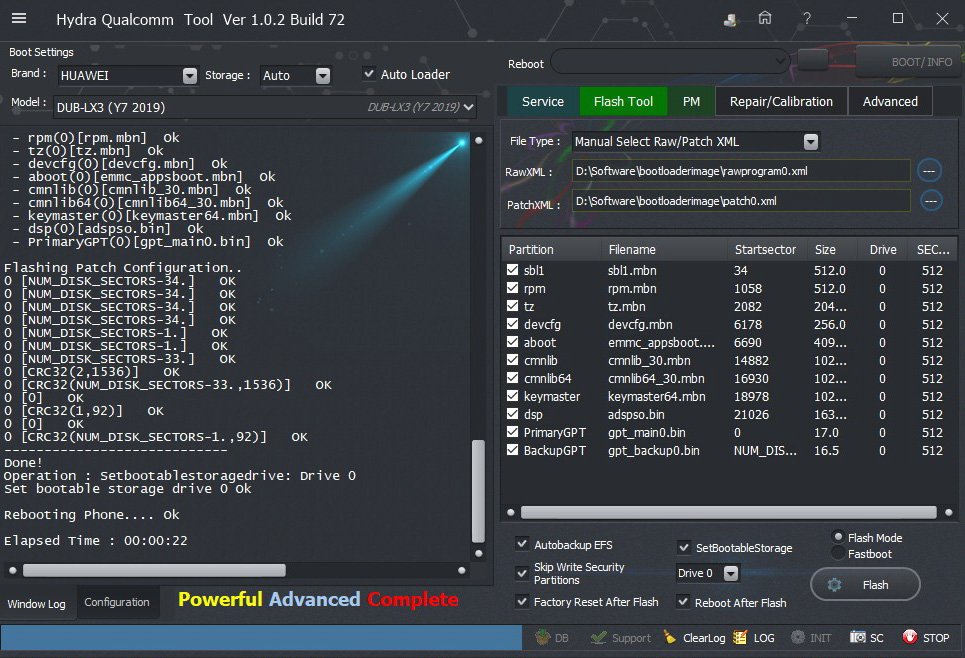Click the RawXML path input field
The height and width of the screenshot is (658, 965).
(x=741, y=171)
